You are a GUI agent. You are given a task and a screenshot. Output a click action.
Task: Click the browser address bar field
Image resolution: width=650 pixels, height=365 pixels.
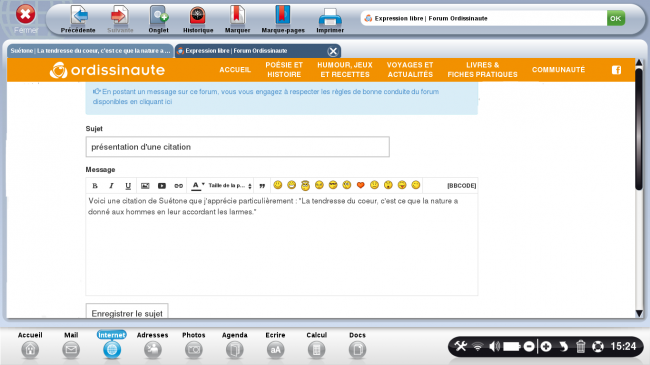(483, 18)
